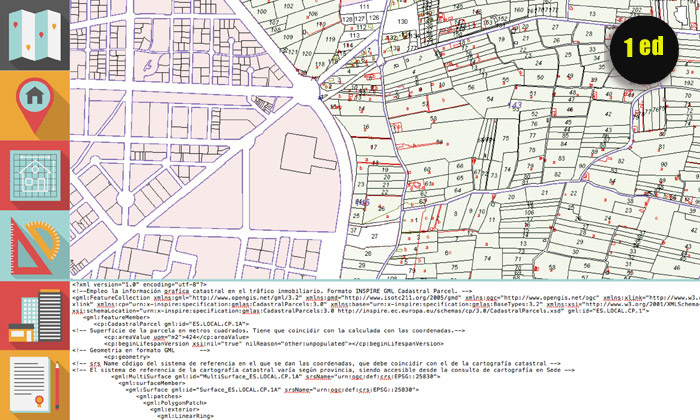The height and width of the screenshot is (420, 700).
Task: Click the gml:LinearRing tag line
Action: point(185,416)
